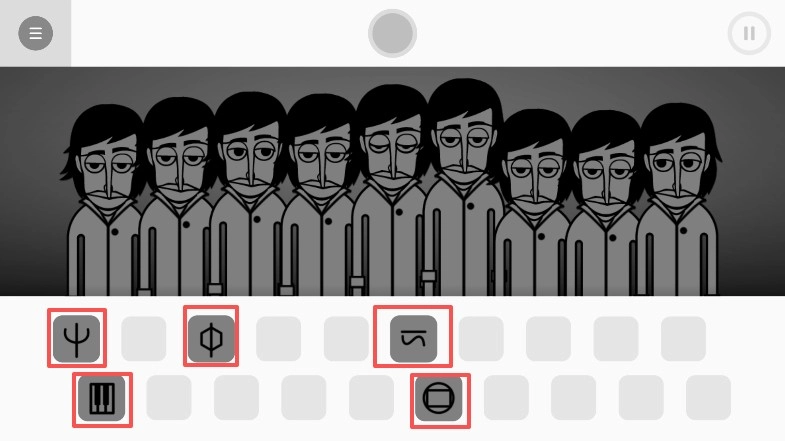Select the circle-with-square sound icon

click(439, 398)
